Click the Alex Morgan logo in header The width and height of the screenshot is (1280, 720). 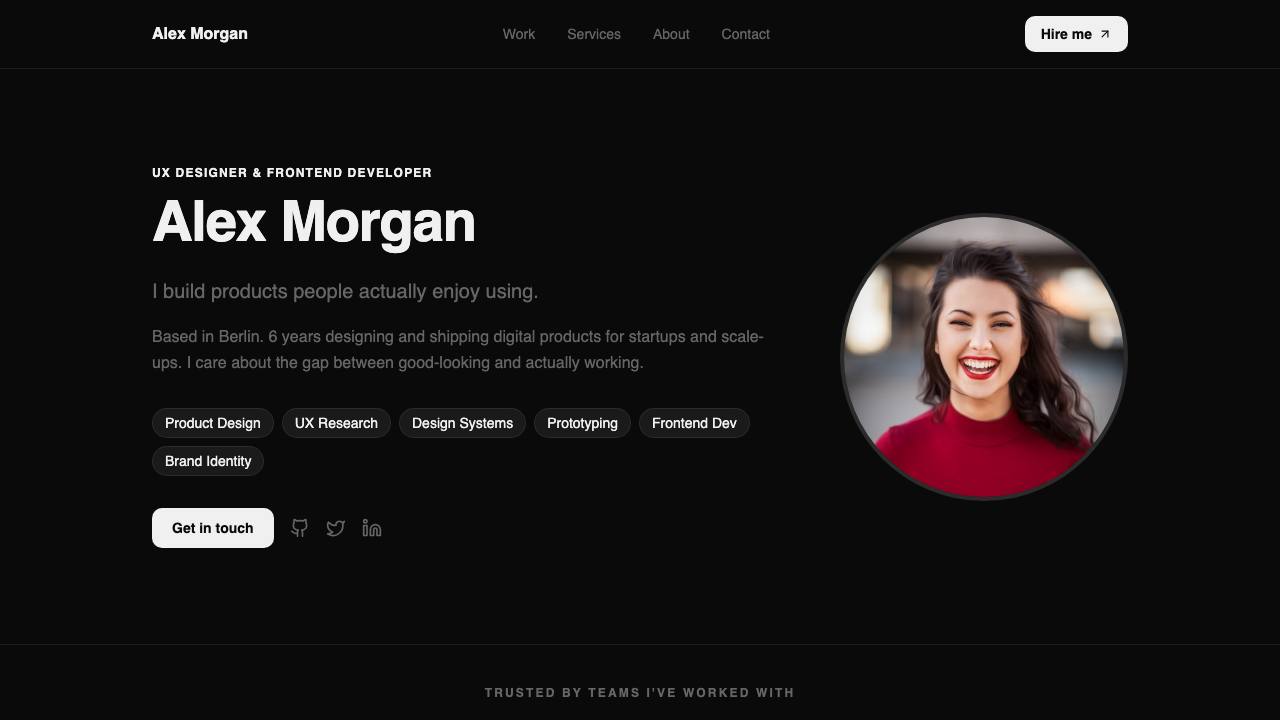[200, 34]
